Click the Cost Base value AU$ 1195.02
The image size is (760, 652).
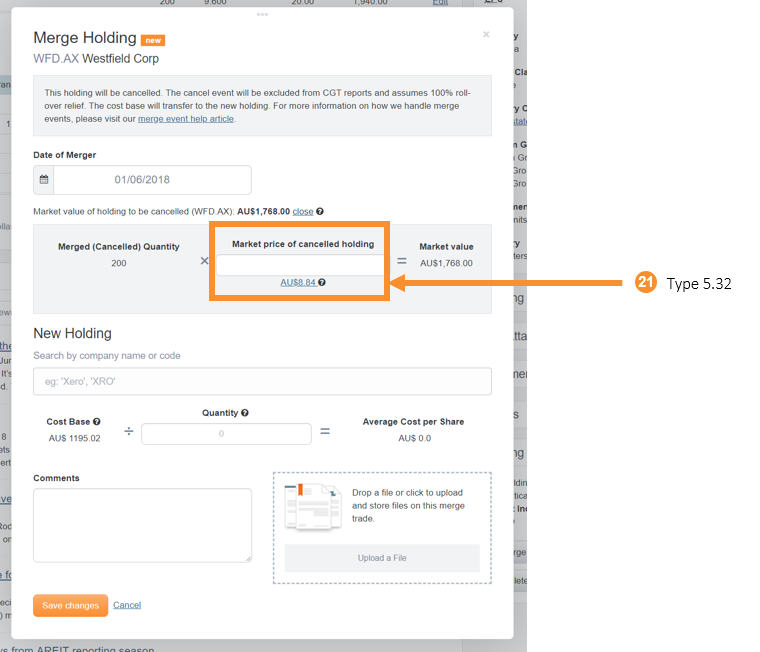point(75,438)
